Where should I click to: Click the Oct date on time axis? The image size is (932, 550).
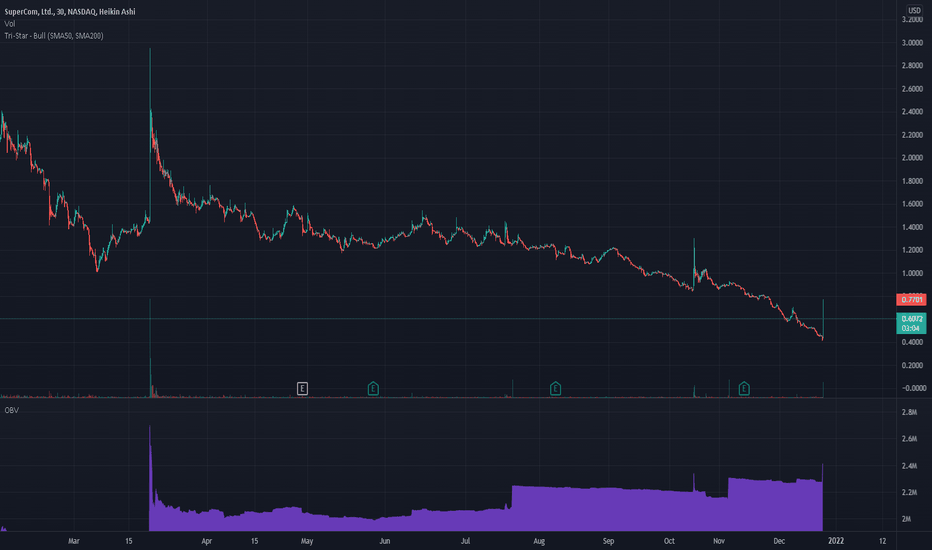point(669,541)
